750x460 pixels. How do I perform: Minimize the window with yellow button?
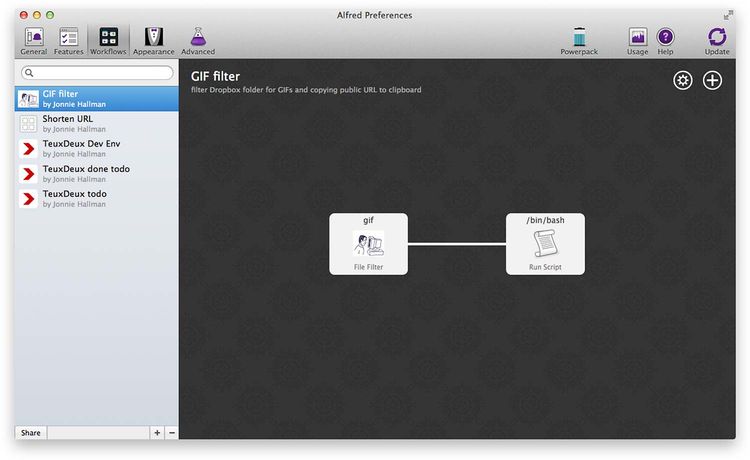(37, 15)
